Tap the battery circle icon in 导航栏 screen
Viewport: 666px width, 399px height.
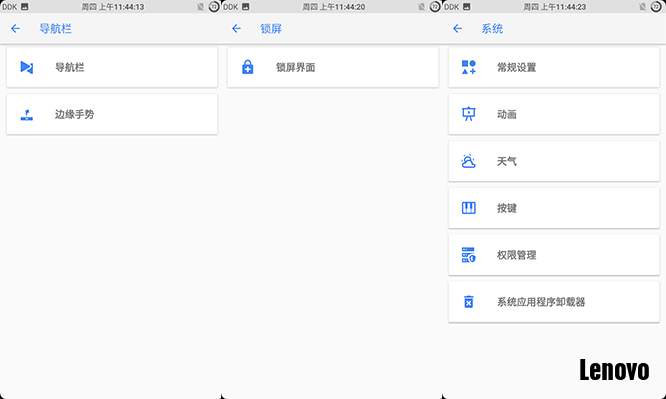coord(214,7)
